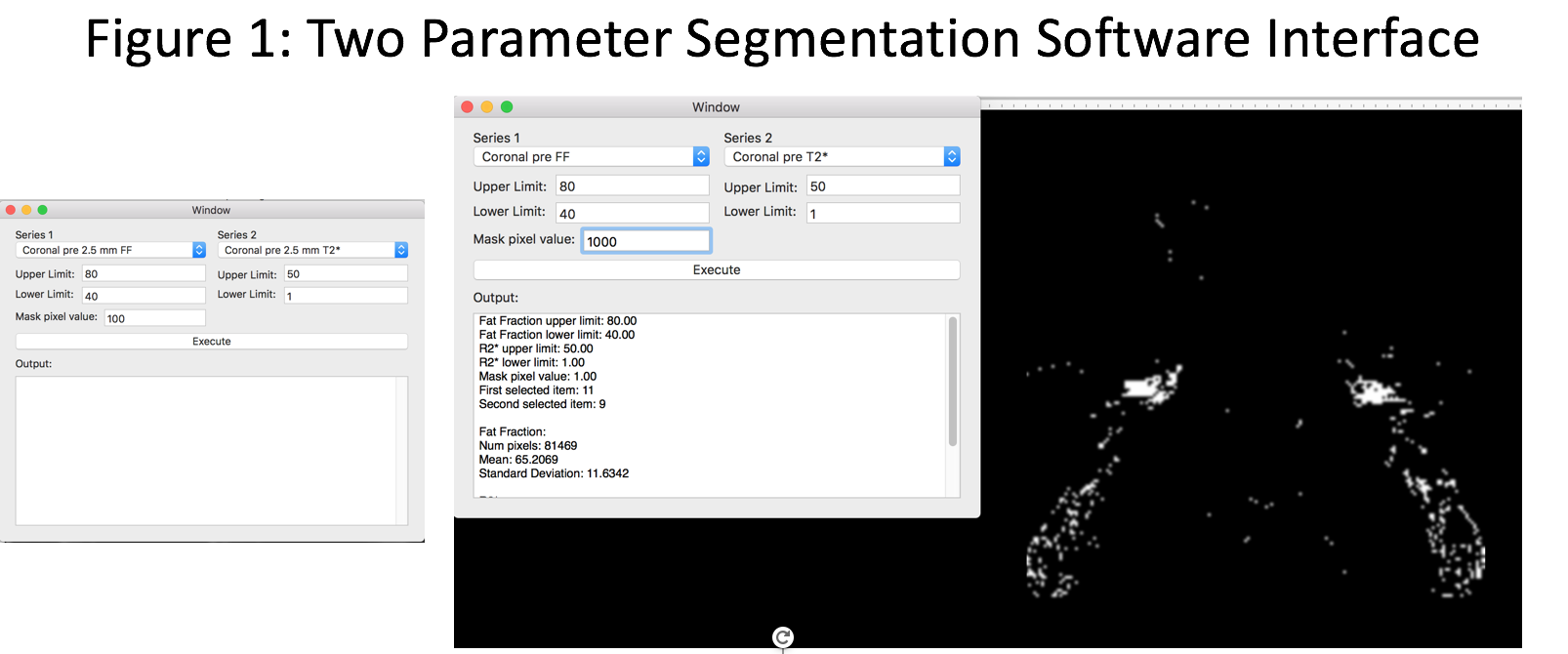
Task: Click Series 2 Lower Limit field in larger window
Action: (883, 213)
